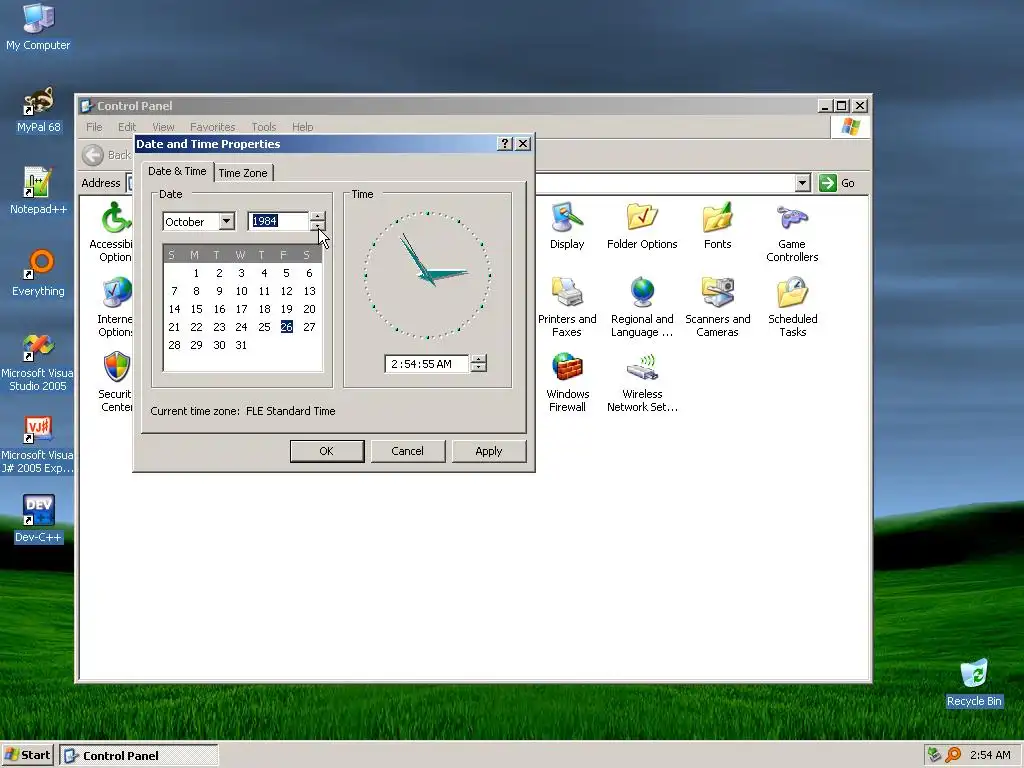Image resolution: width=1024 pixels, height=768 pixels.
Task: Select day 15 in the calendar
Action: point(197,309)
